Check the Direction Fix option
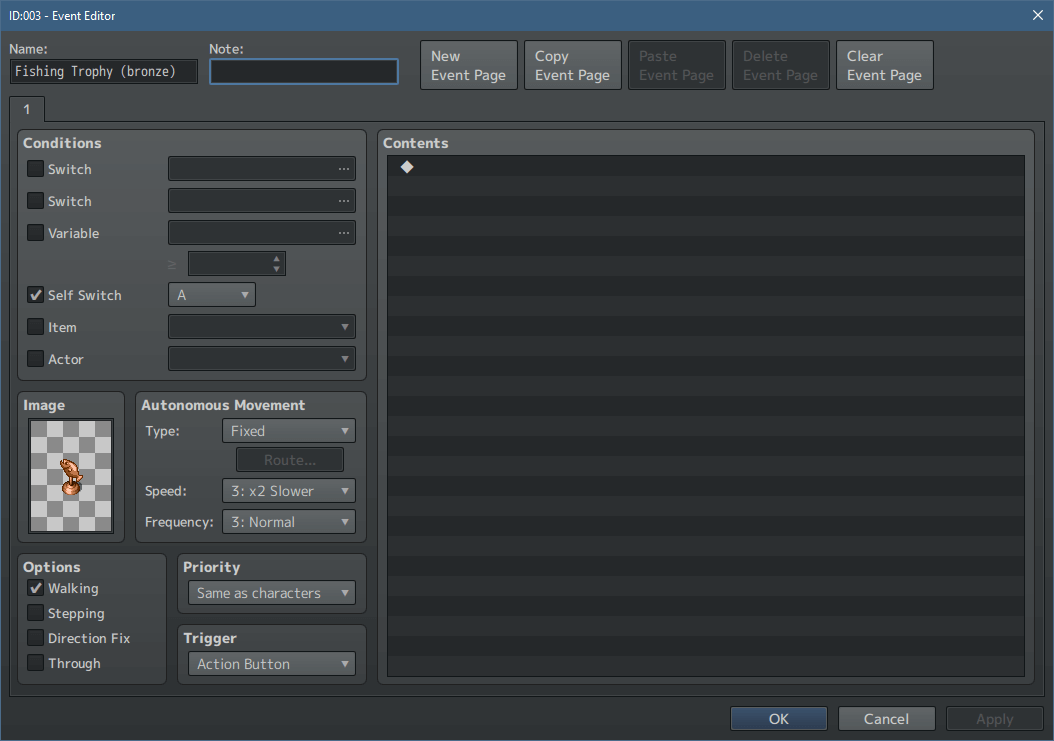 [x=35, y=637]
